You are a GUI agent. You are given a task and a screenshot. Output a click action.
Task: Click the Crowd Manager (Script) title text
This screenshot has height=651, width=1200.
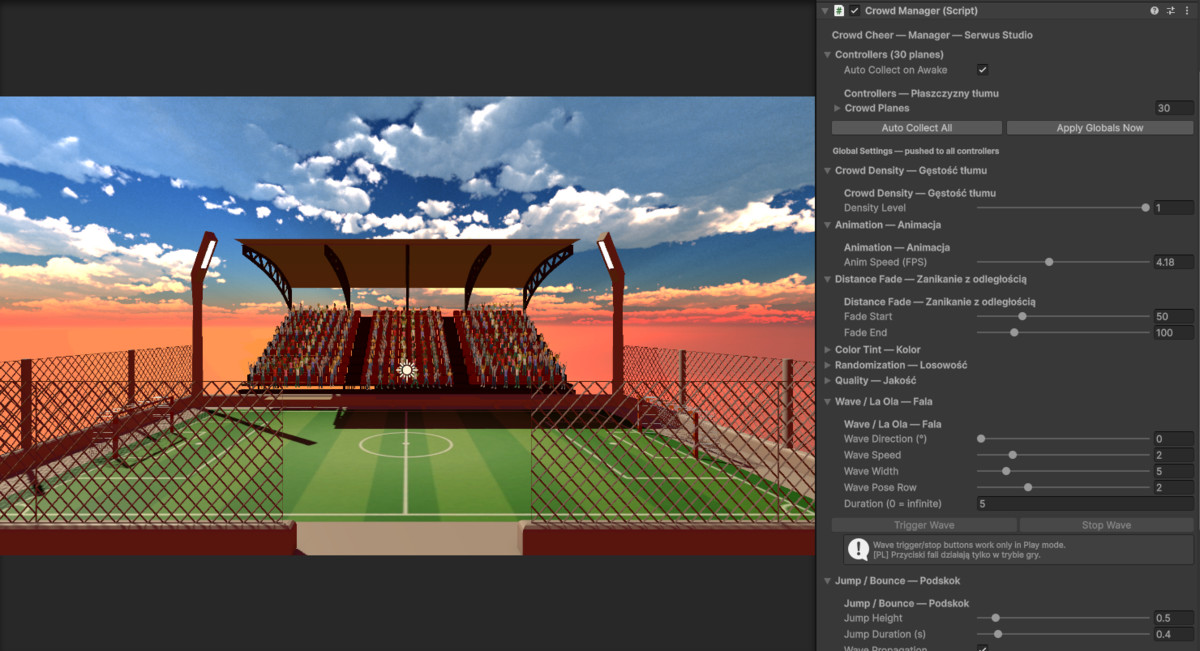tap(921, 10)
